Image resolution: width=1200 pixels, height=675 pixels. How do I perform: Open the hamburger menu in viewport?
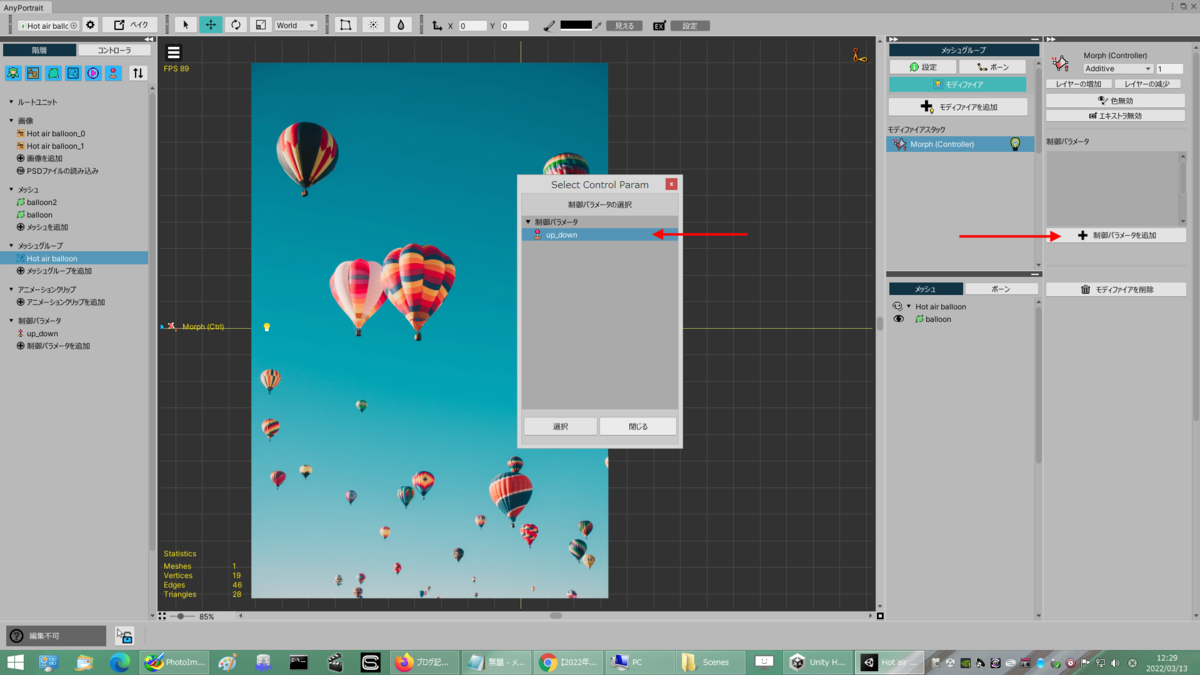(174, 53)
